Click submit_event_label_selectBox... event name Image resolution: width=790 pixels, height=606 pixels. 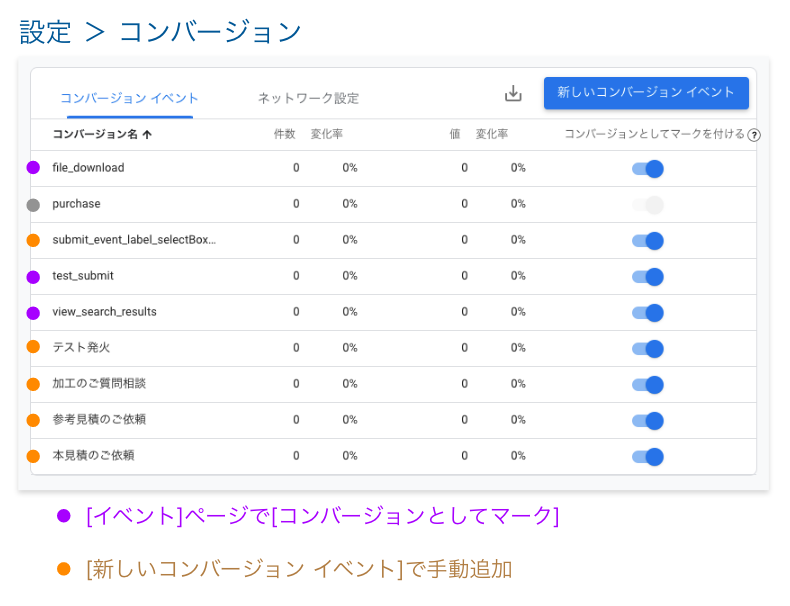pos(134,240)
